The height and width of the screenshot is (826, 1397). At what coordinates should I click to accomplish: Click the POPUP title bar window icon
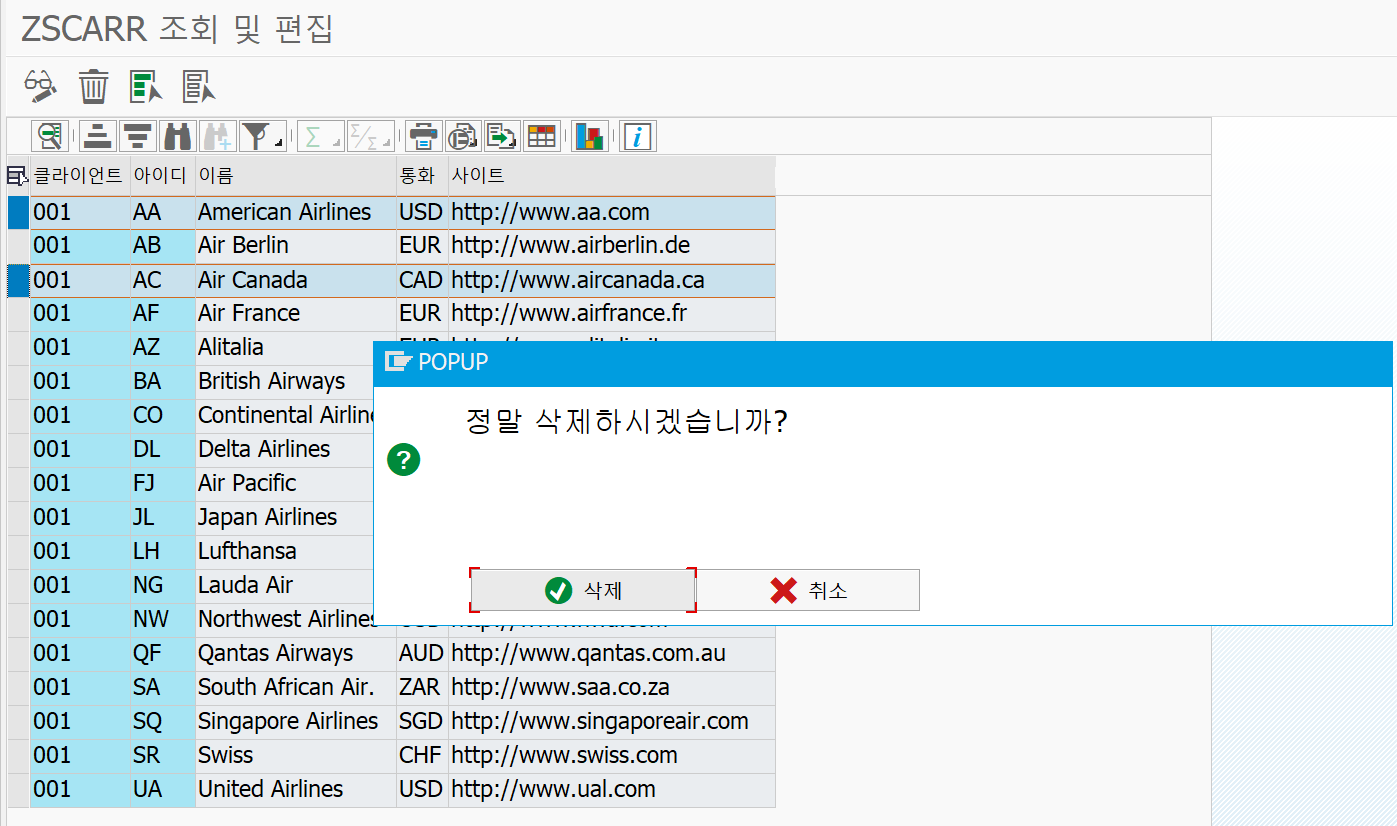coord(399,362)
